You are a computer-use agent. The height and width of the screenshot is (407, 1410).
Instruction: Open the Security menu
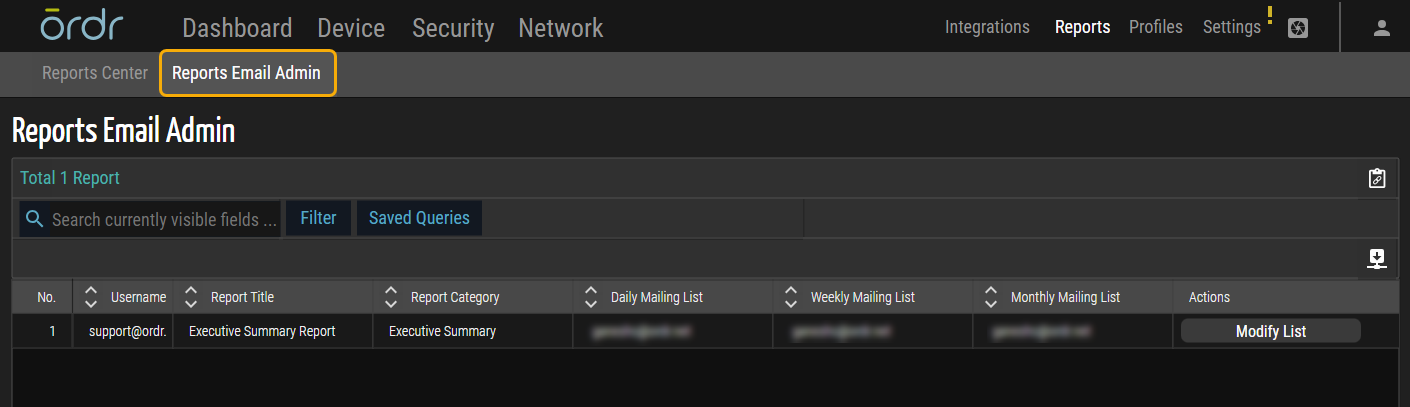coord(453,28)
